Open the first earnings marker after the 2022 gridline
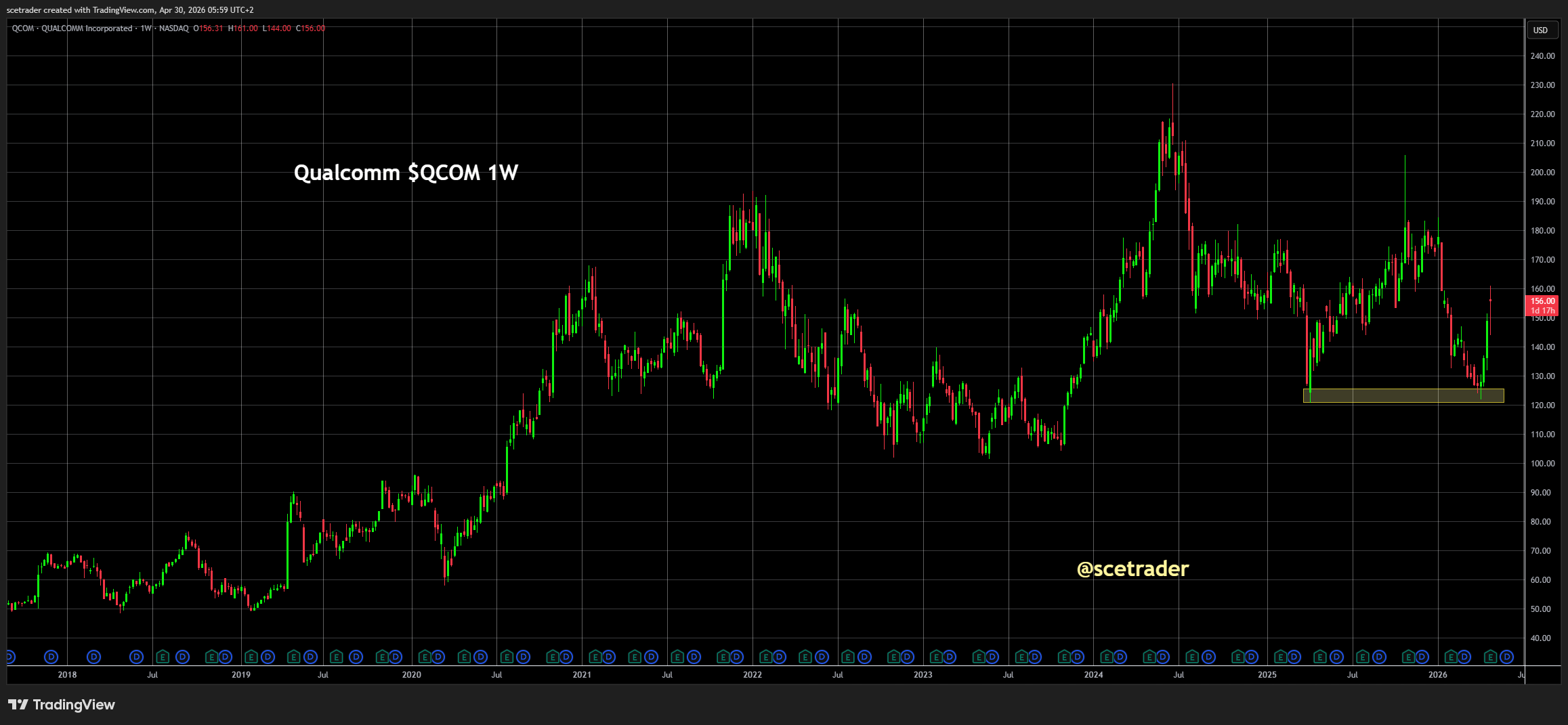This screenshot has width=1568, height=725. pyautogui.click(x=766, y=657)
